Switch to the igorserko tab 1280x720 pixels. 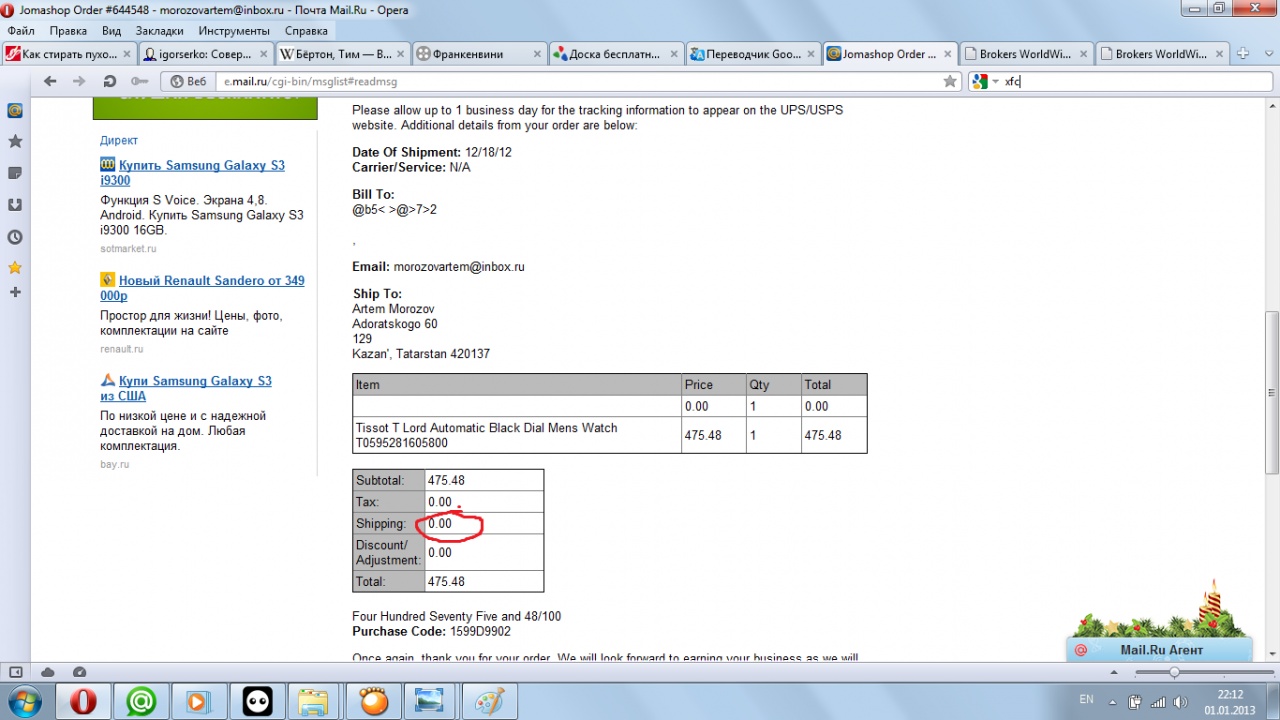(204, 54)
